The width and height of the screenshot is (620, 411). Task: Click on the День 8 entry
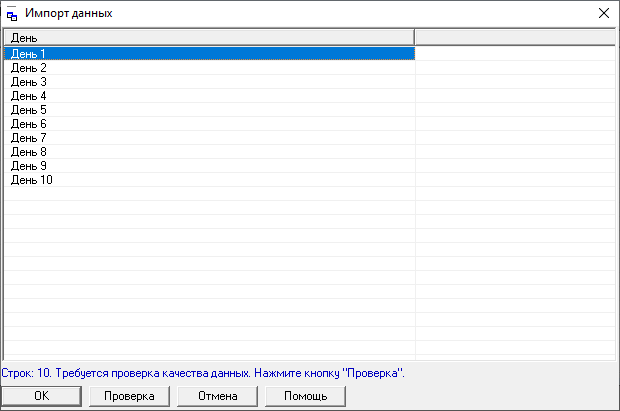click(29, 152)
